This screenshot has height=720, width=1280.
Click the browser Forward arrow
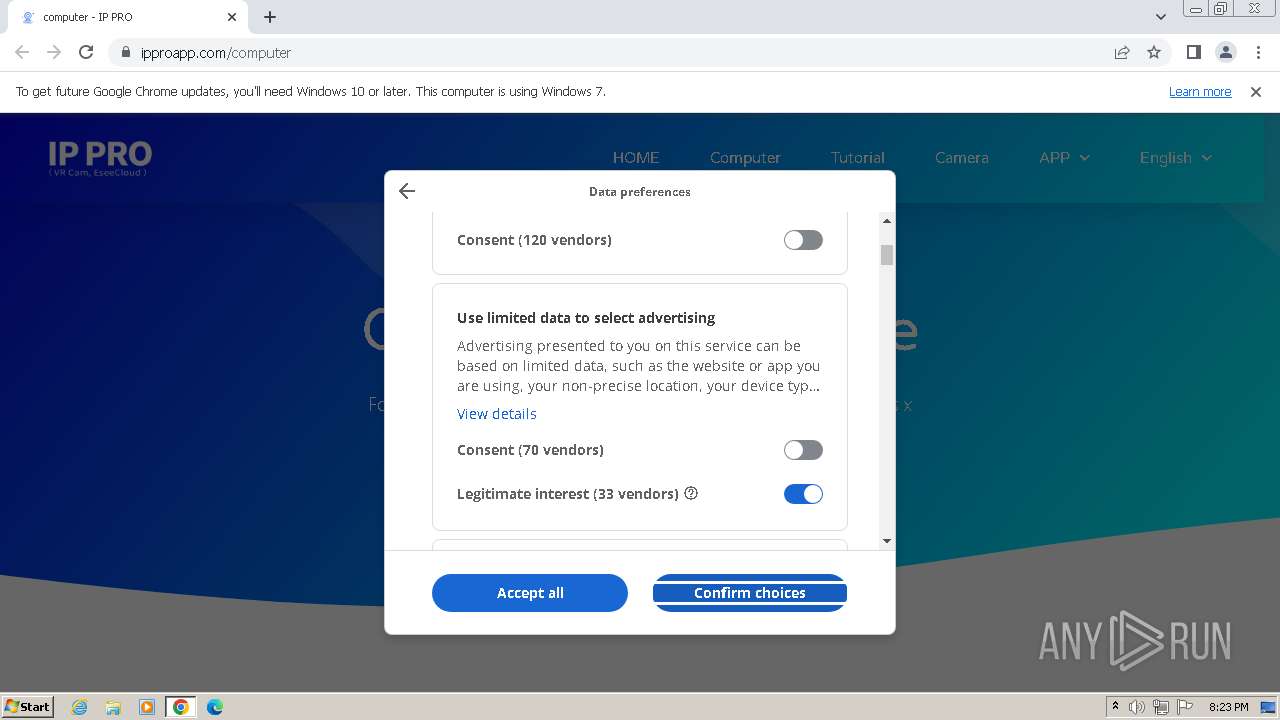coord(54,52)
